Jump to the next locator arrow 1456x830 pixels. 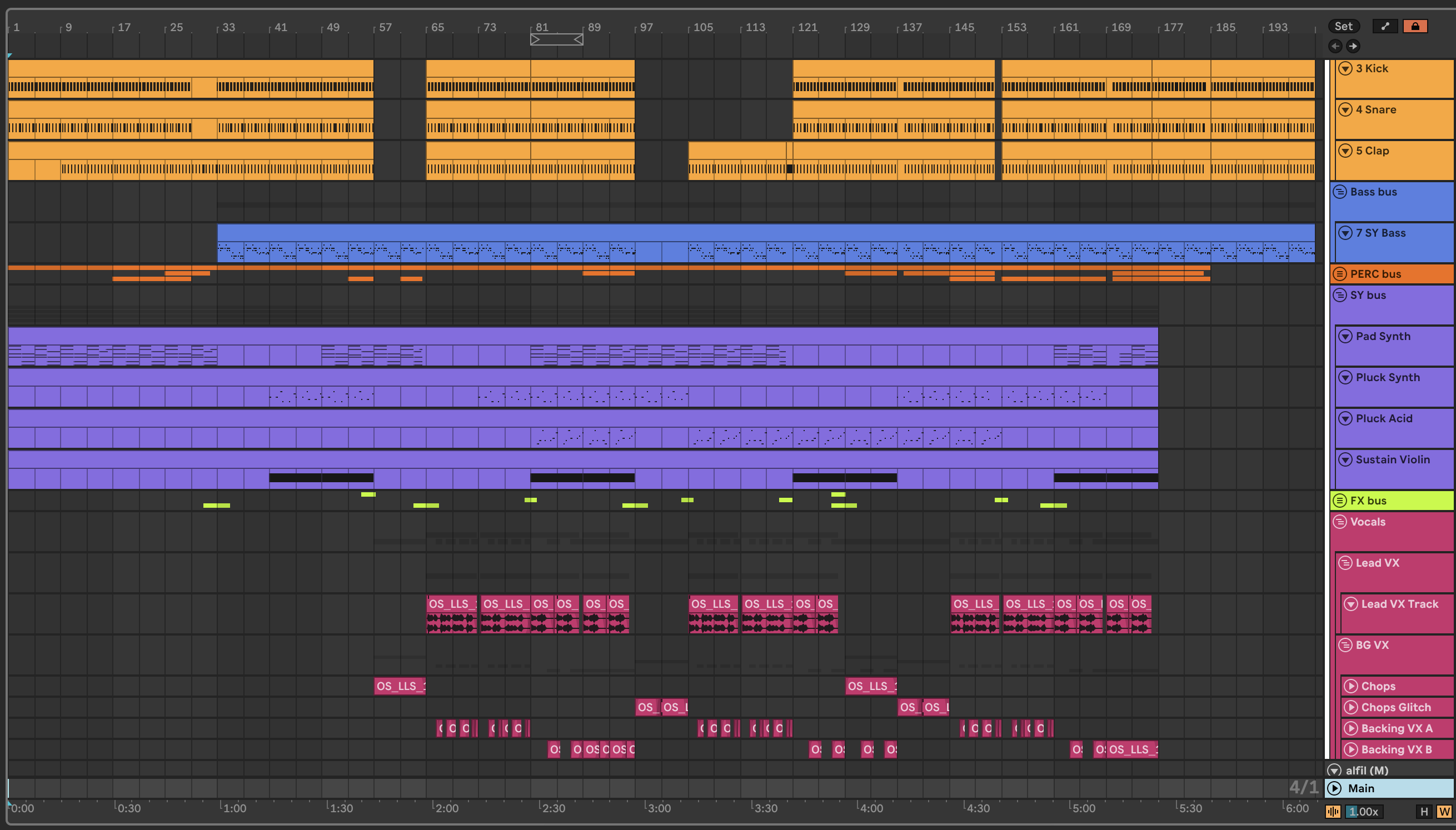(x=1353, y=46)
